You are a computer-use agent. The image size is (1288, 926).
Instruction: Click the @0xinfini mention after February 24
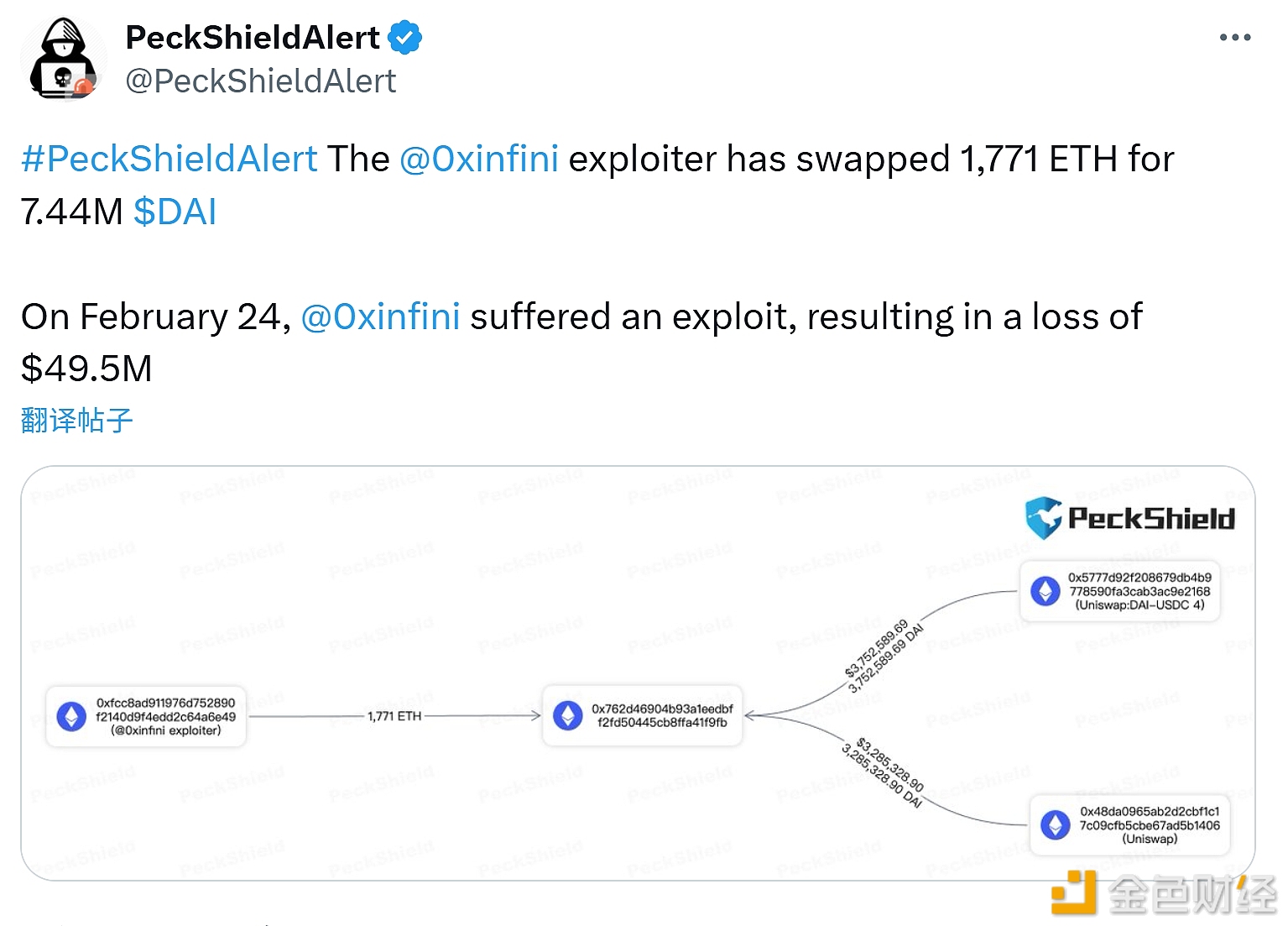coord(380,317)
